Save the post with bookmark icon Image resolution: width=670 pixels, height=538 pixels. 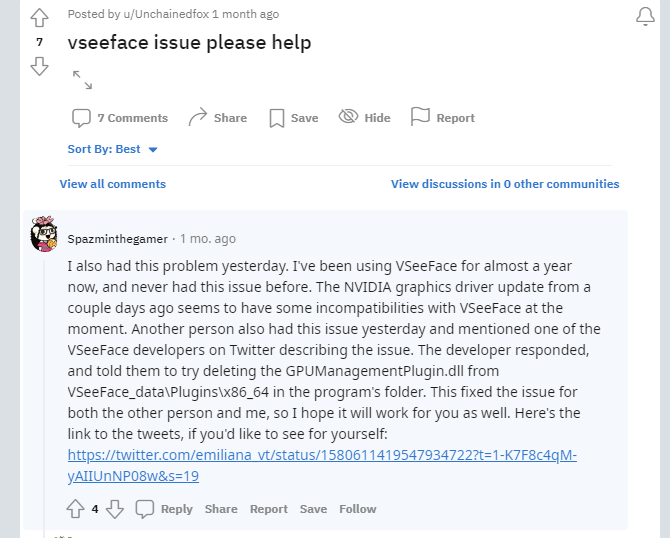tap(293, 118)
